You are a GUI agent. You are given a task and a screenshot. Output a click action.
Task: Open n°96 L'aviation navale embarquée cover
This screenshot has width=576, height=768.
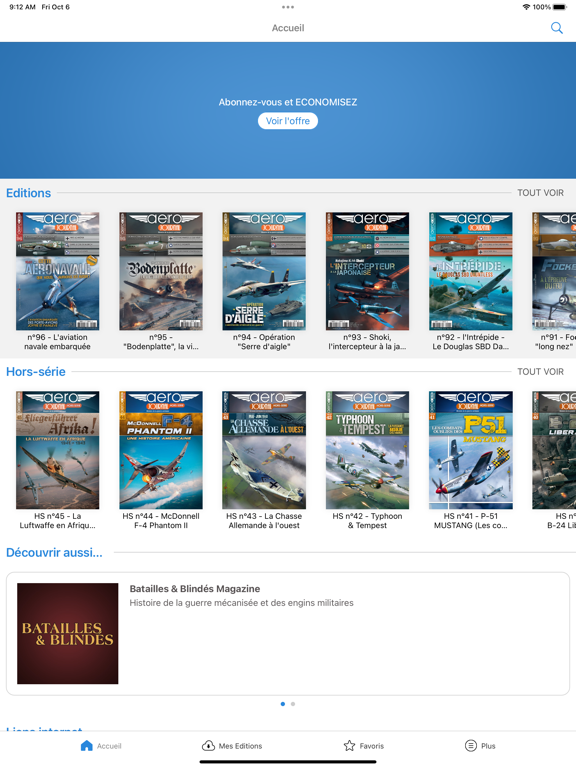coord(57,271)
